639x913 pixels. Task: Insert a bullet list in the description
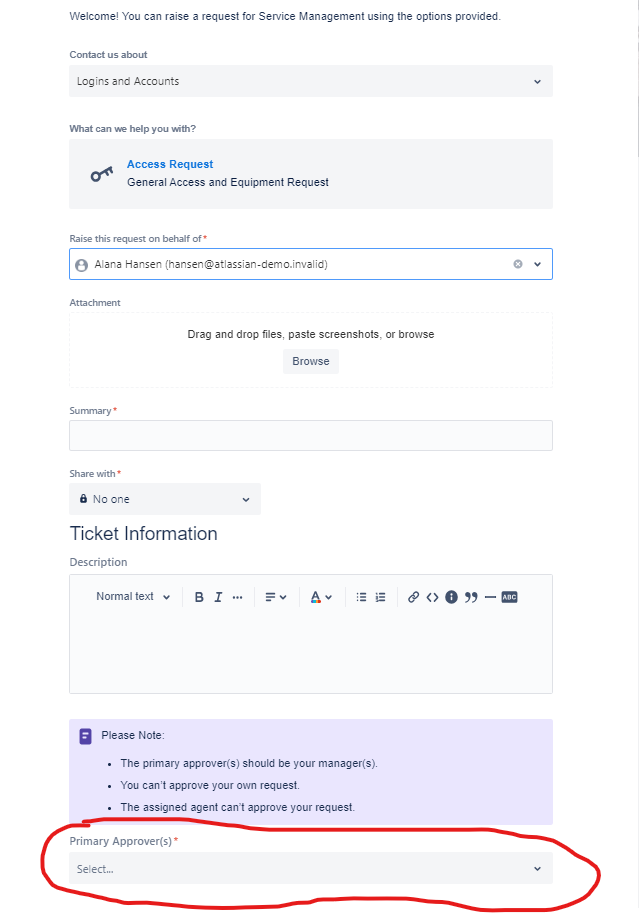pyautogui.click(x=361, y=596)
